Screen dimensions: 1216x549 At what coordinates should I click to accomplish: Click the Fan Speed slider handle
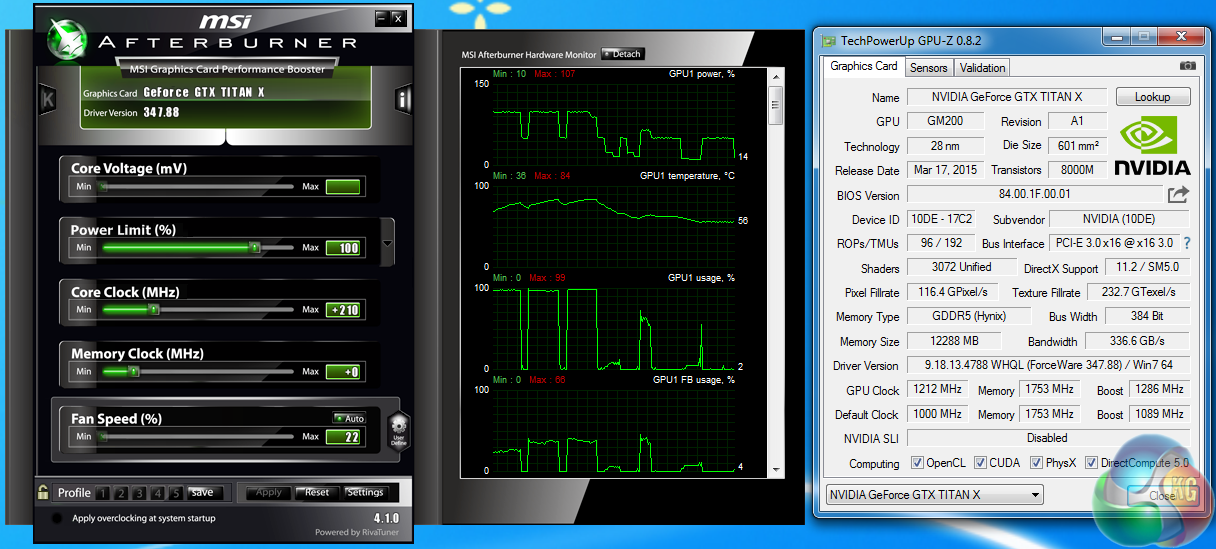coord(102,437)
